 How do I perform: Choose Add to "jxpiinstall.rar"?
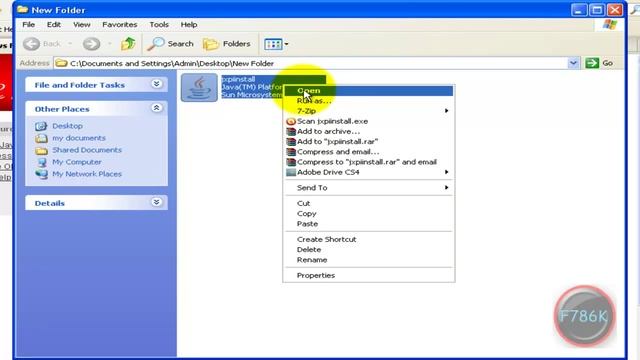[x=369, y=142]
